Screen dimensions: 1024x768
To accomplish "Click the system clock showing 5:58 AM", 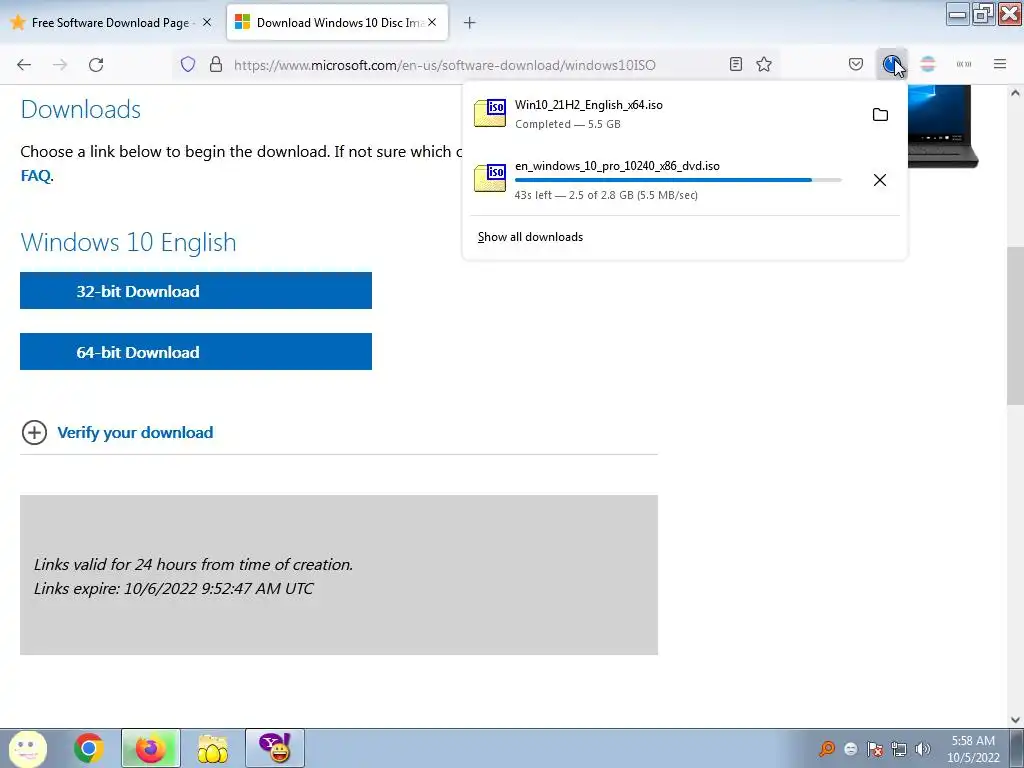I will click(973, 748).
